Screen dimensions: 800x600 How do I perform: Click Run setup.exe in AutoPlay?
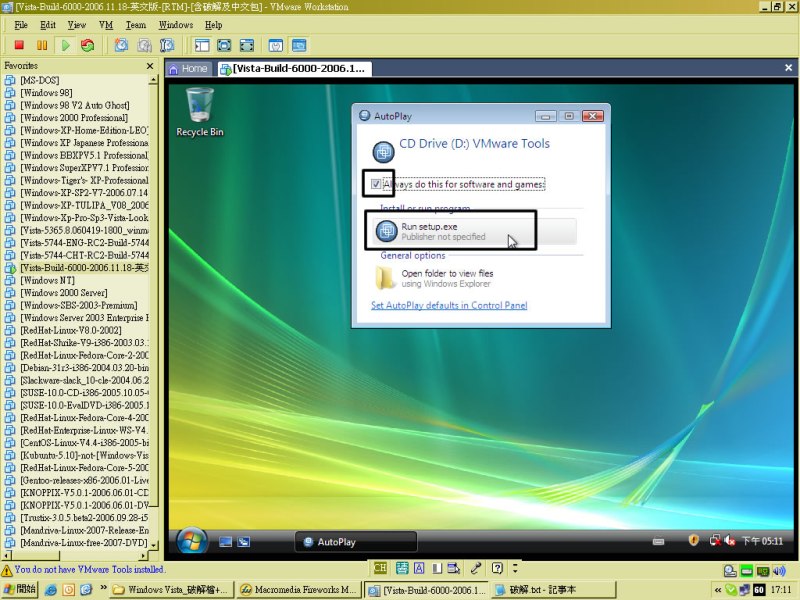pos(474,232)
